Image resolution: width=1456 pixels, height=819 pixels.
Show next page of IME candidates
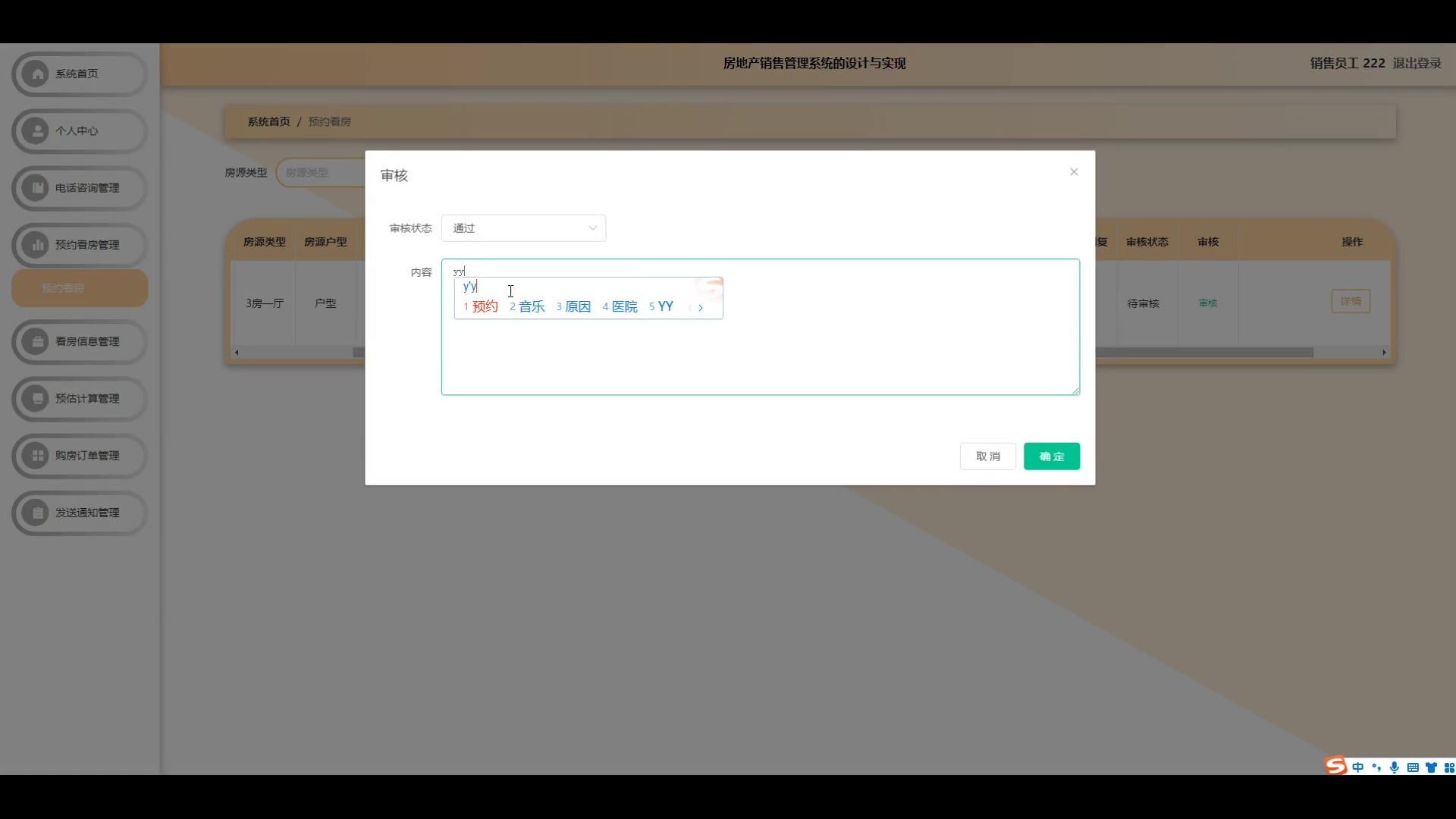[701, 307]
